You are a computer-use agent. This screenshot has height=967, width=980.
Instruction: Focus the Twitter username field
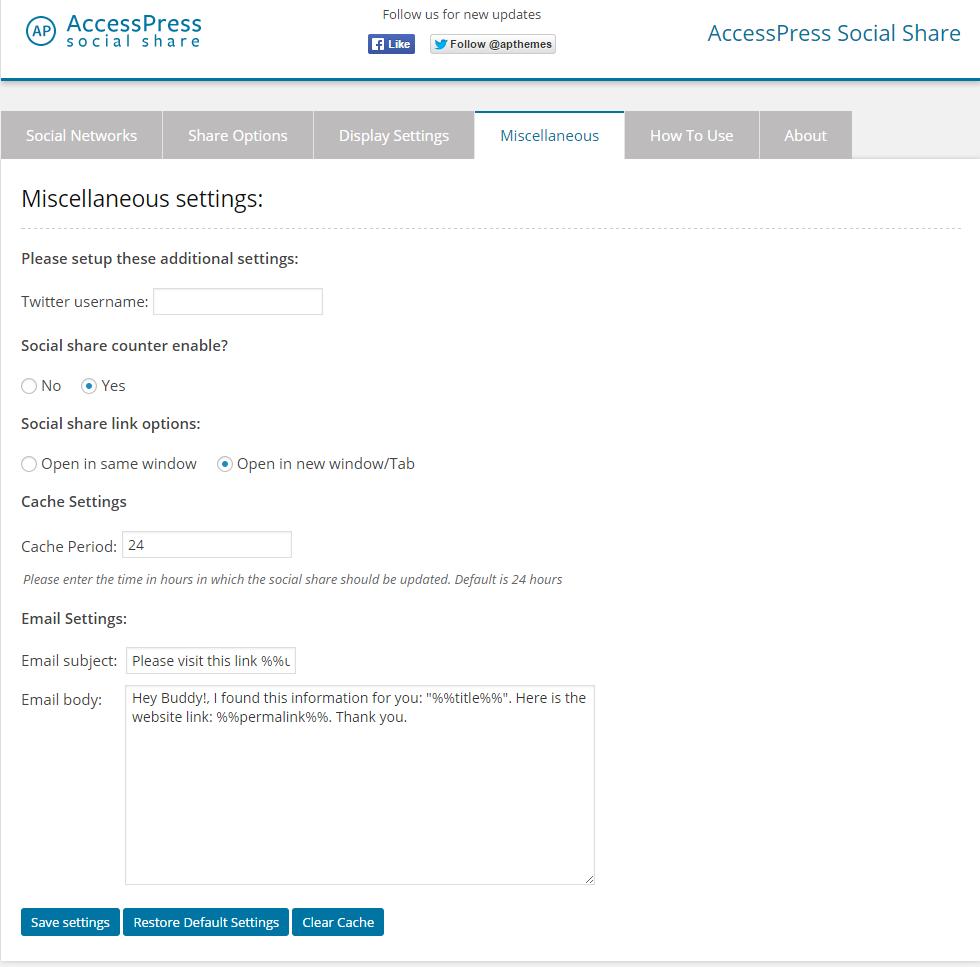point(238,302)
